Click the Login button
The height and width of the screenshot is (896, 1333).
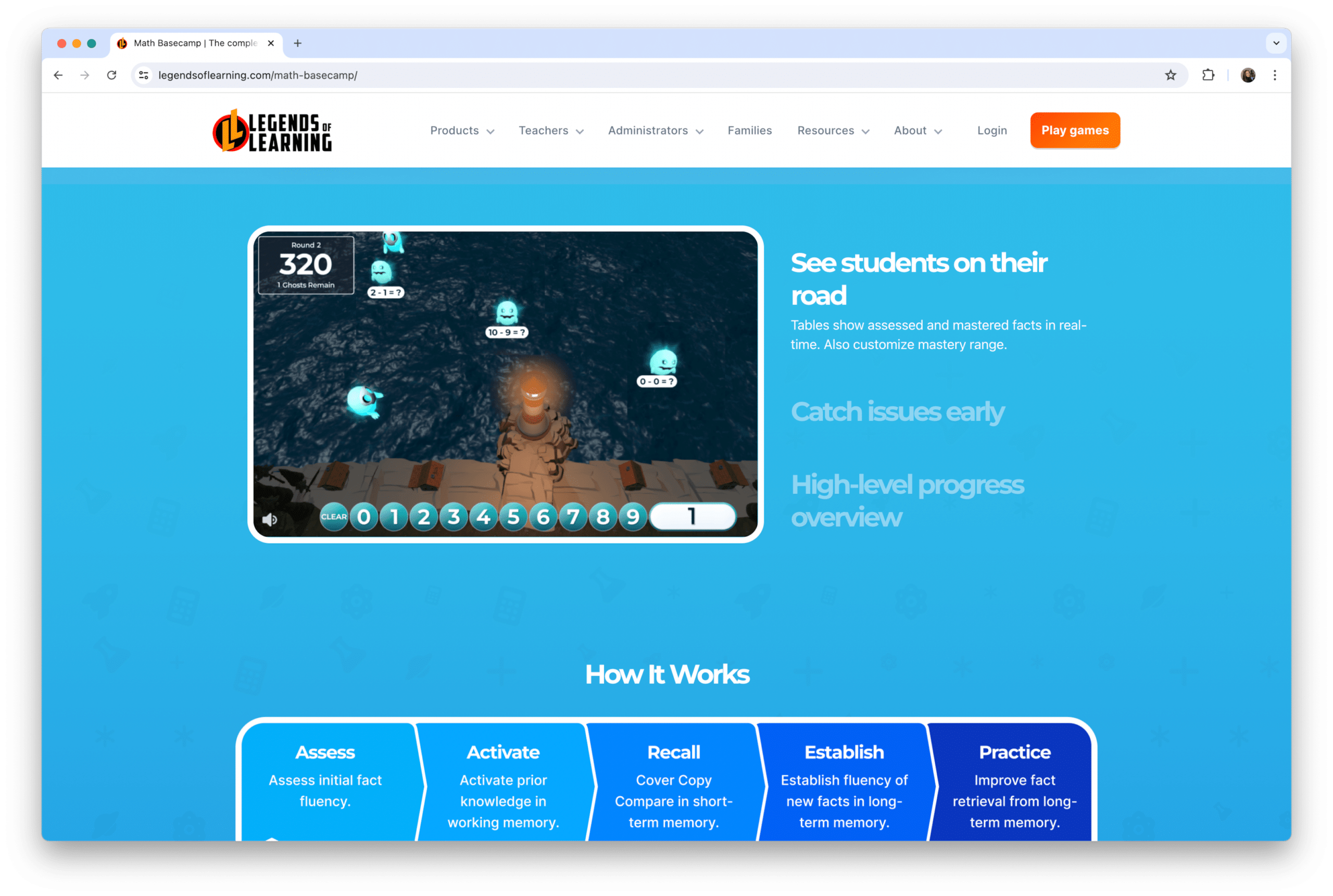[x=991, y=130]
